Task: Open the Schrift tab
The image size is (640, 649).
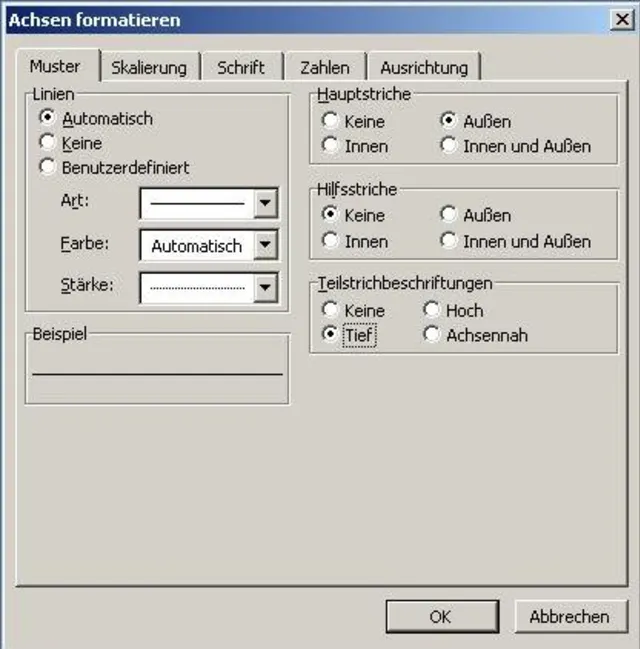Action: point(241,67)
